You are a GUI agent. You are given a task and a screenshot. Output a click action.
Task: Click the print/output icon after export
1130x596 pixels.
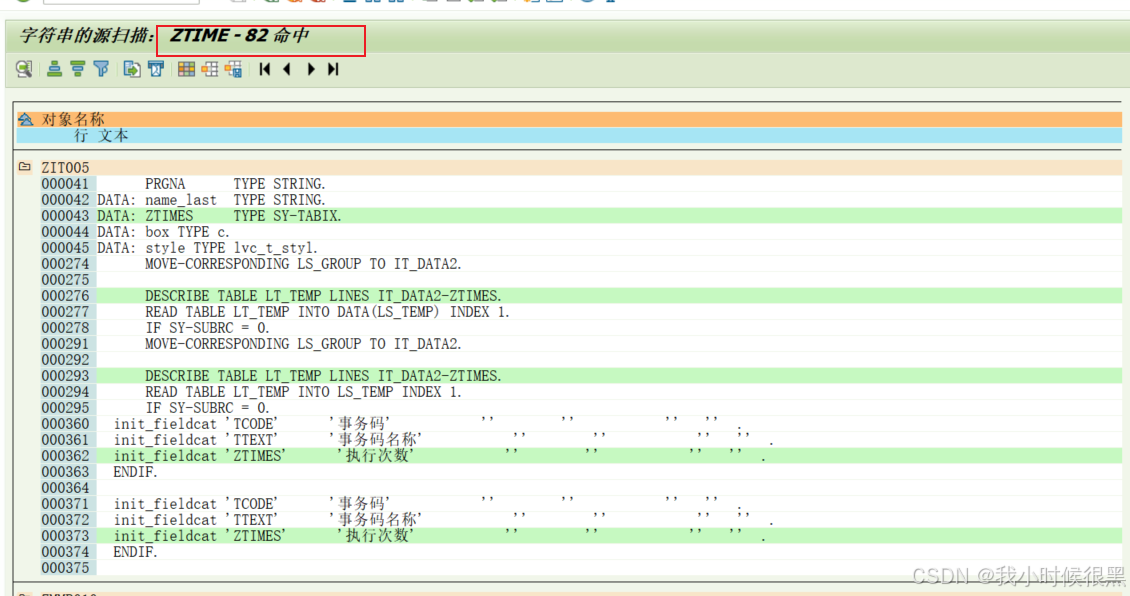tap(155, 69)
